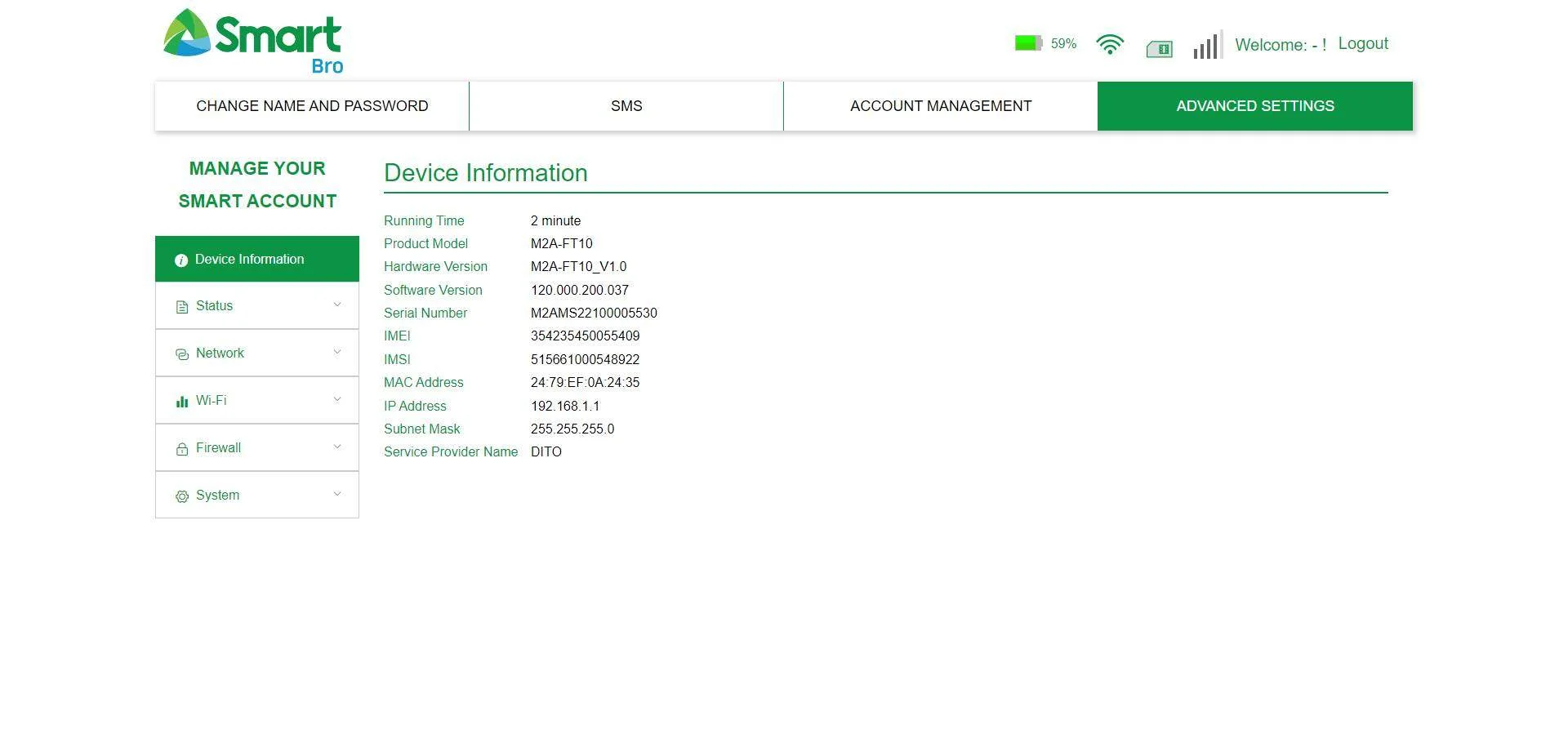Click the Firewall lock icon in sidebar

pos(182,449)
